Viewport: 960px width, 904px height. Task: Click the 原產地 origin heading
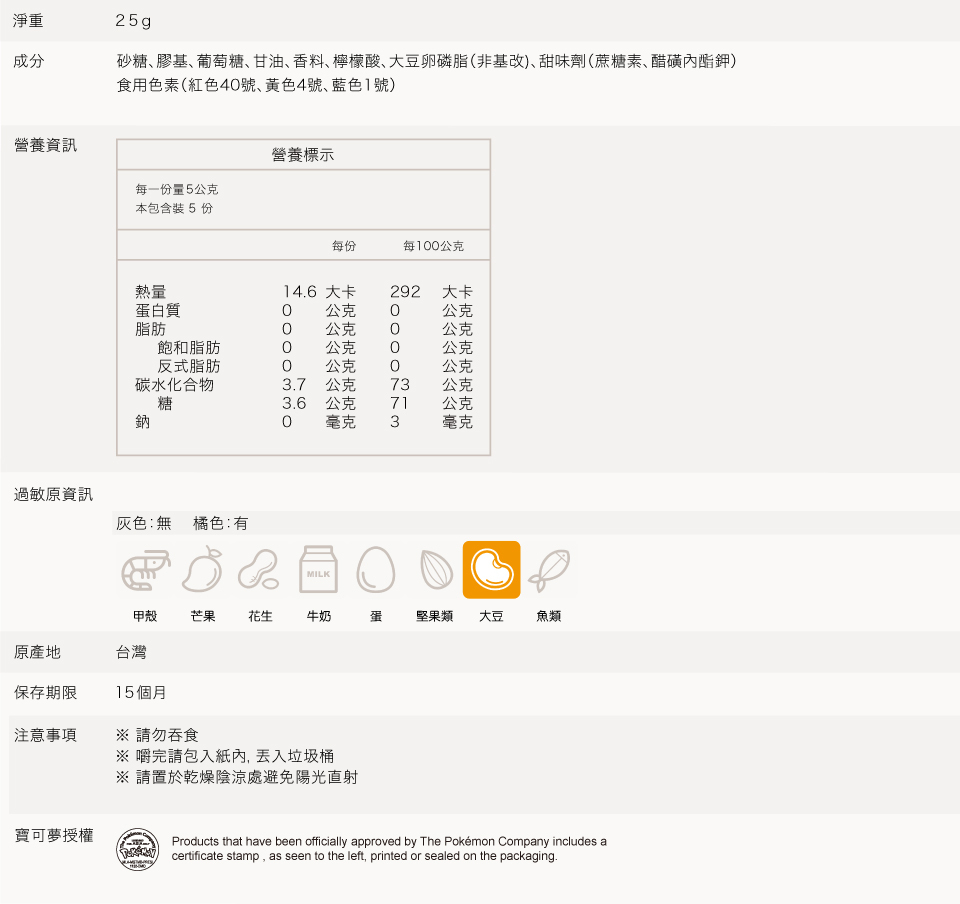[37, 652]
